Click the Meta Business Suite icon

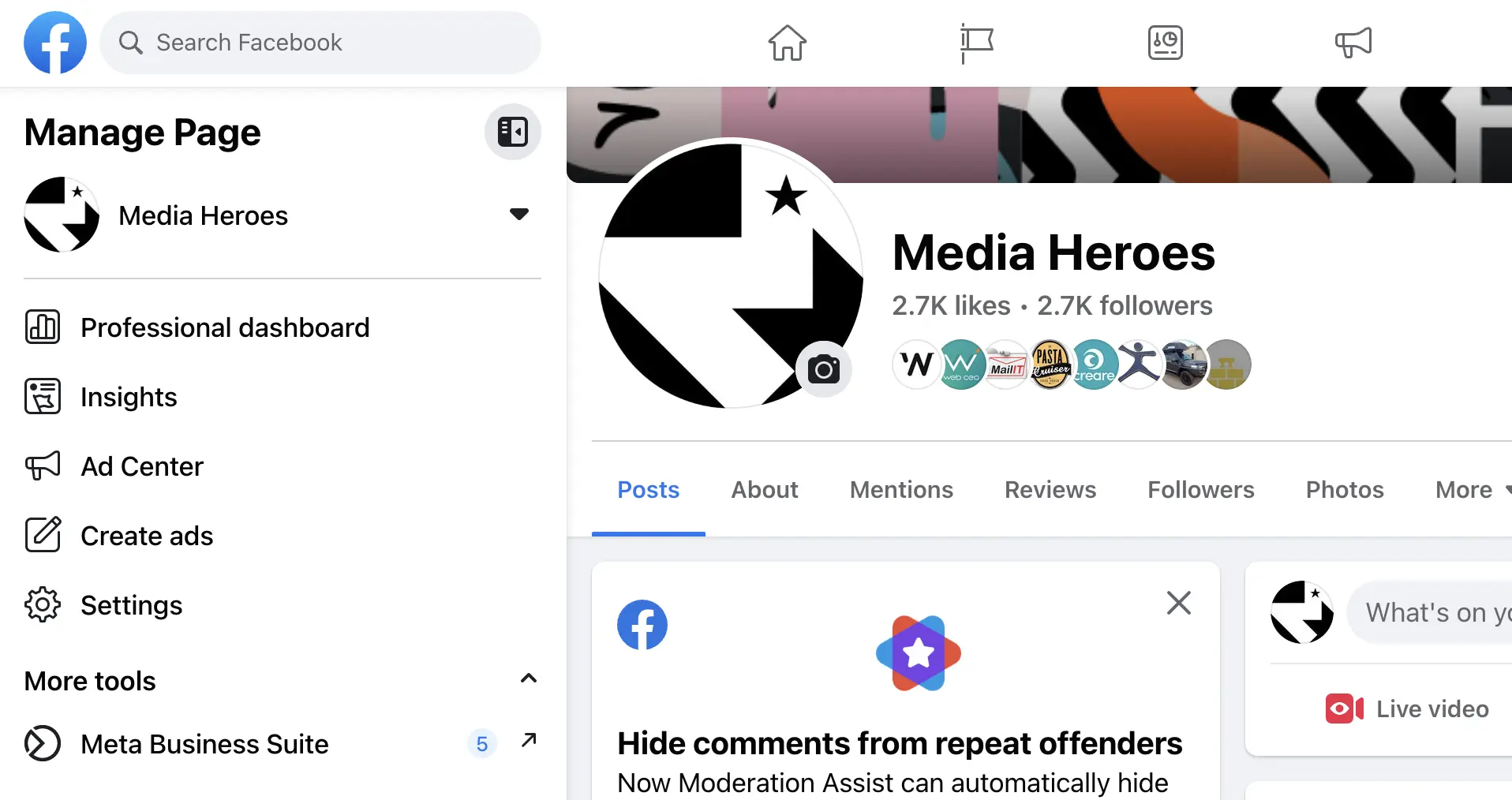[43, 743]
